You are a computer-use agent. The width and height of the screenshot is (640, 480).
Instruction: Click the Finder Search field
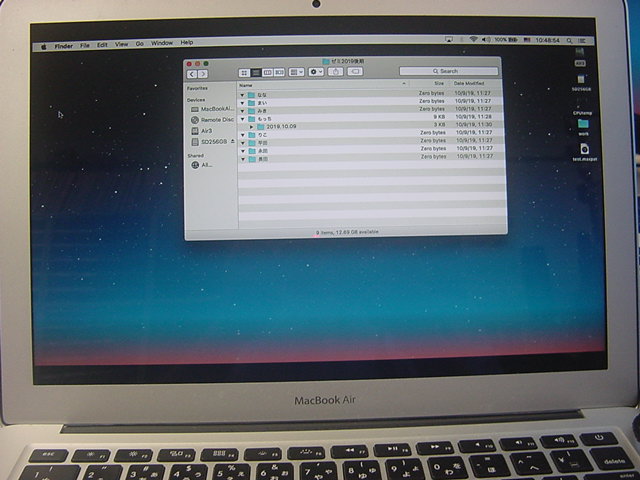click(x=449, y=71)
